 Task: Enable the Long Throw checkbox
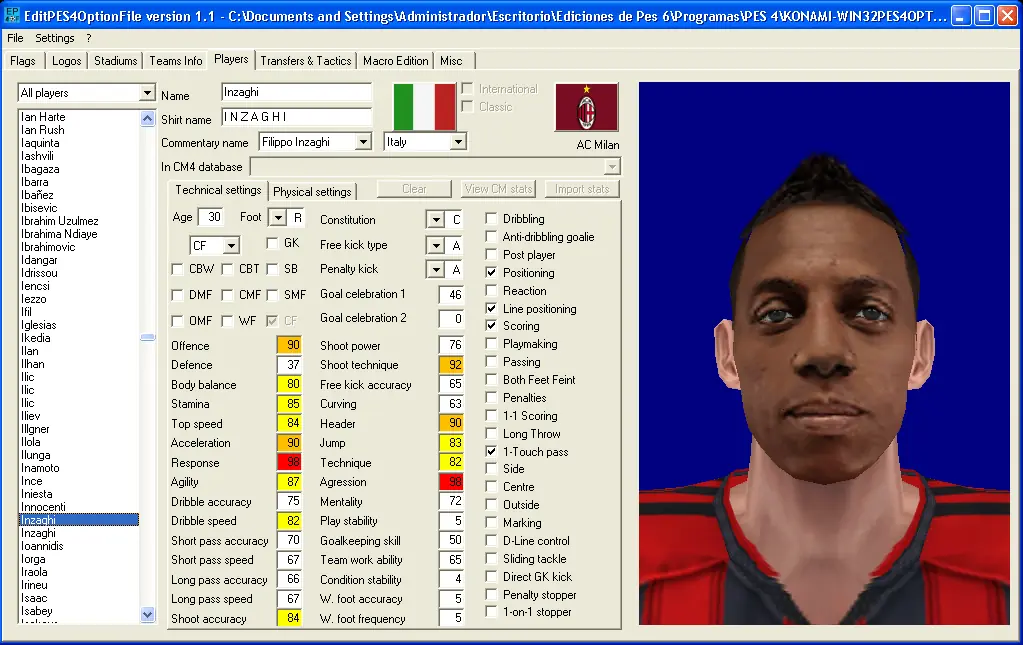click(x=492, y=433)
